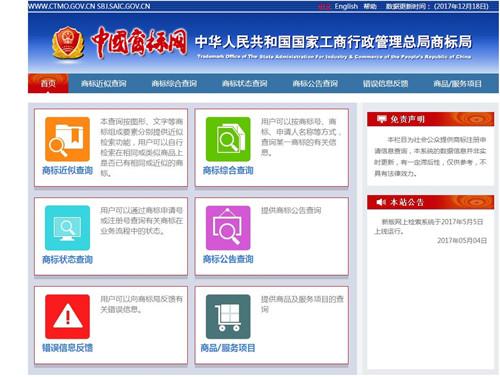
Task: Open 商标综合查询 in the navigation bar
Action: [x=174, y=83]
